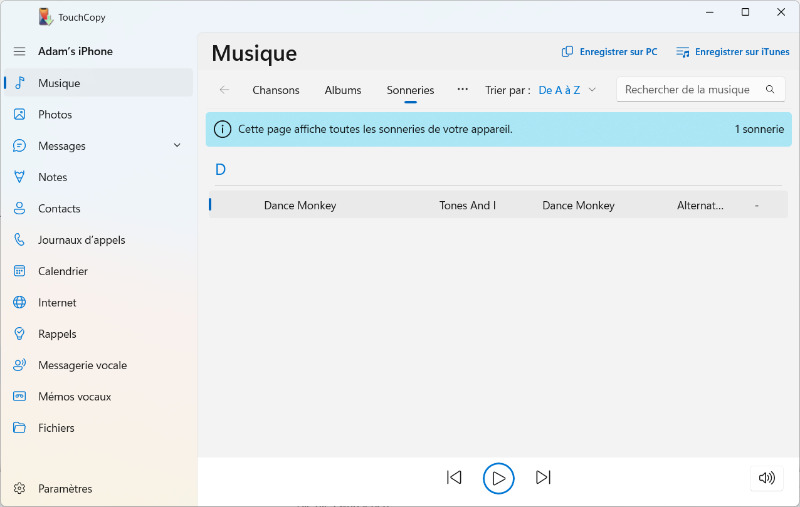This screenshot has width=800, height=507.
Task: Open the 'De A à Z' sort dropdown
Action: [x=566, y=90]
